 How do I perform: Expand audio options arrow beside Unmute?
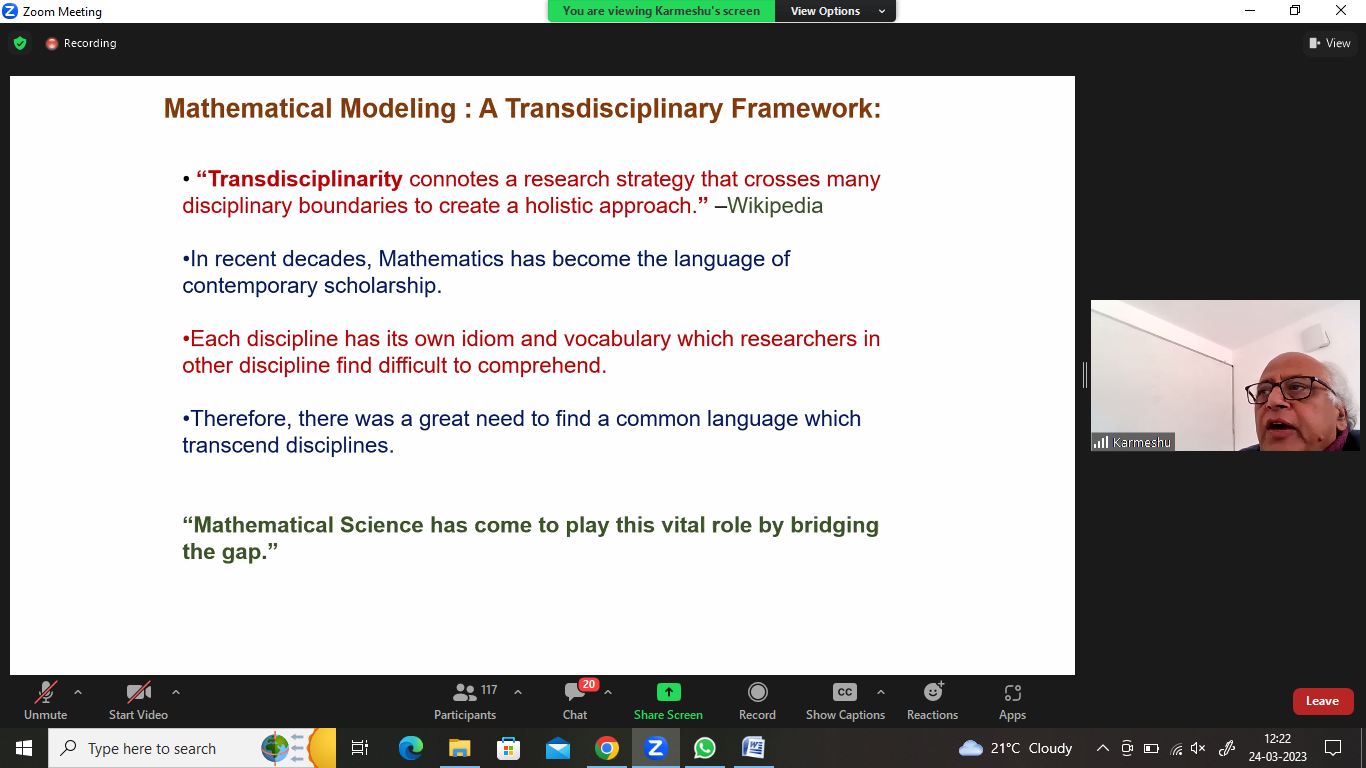pos(78,692)
